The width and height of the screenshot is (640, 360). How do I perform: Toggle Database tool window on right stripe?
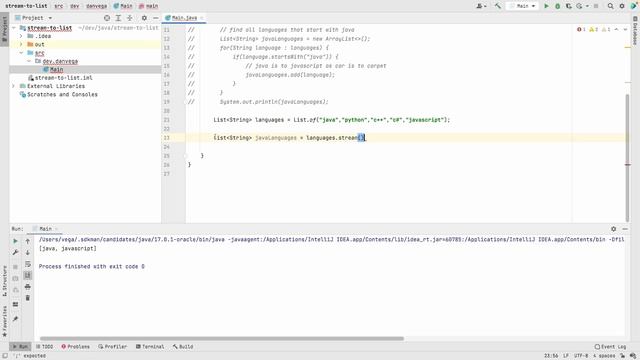point(635,31)
